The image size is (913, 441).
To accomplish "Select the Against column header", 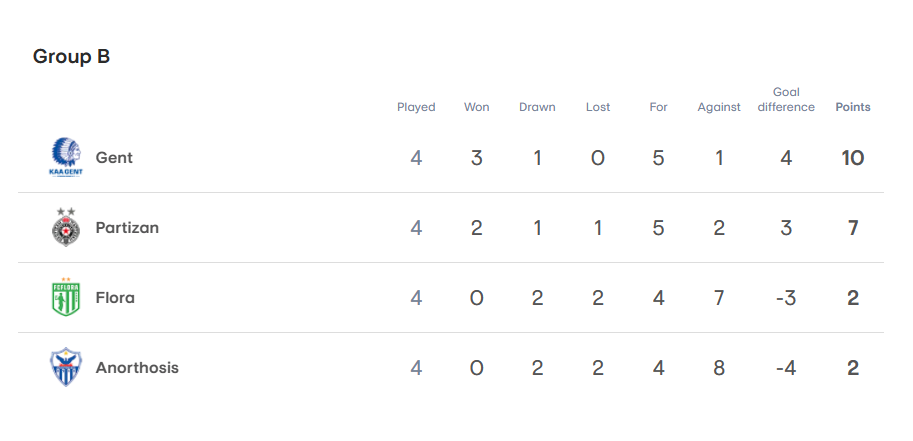I will 719,107.
